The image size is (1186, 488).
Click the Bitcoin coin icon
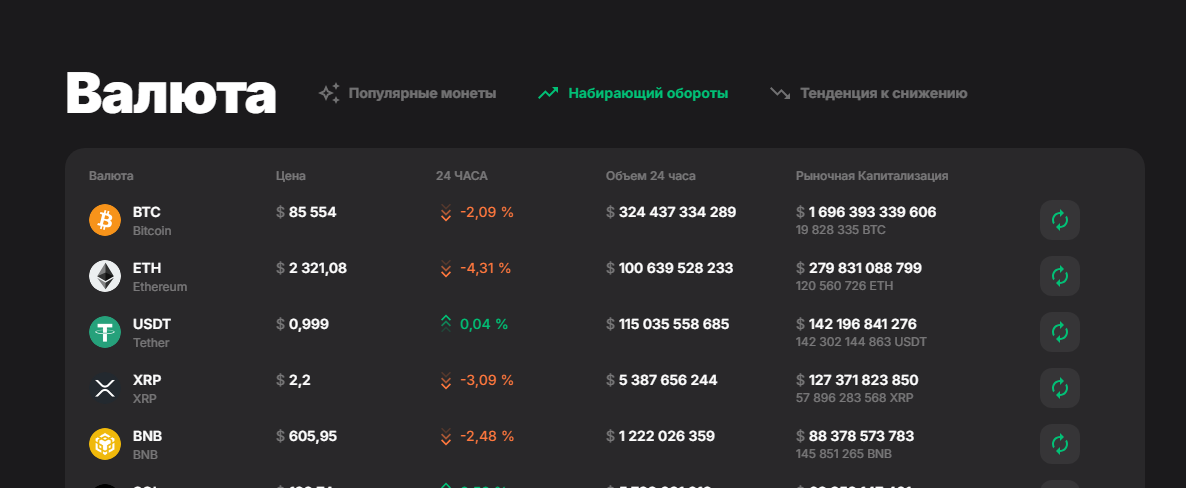(x=105, y=220)
